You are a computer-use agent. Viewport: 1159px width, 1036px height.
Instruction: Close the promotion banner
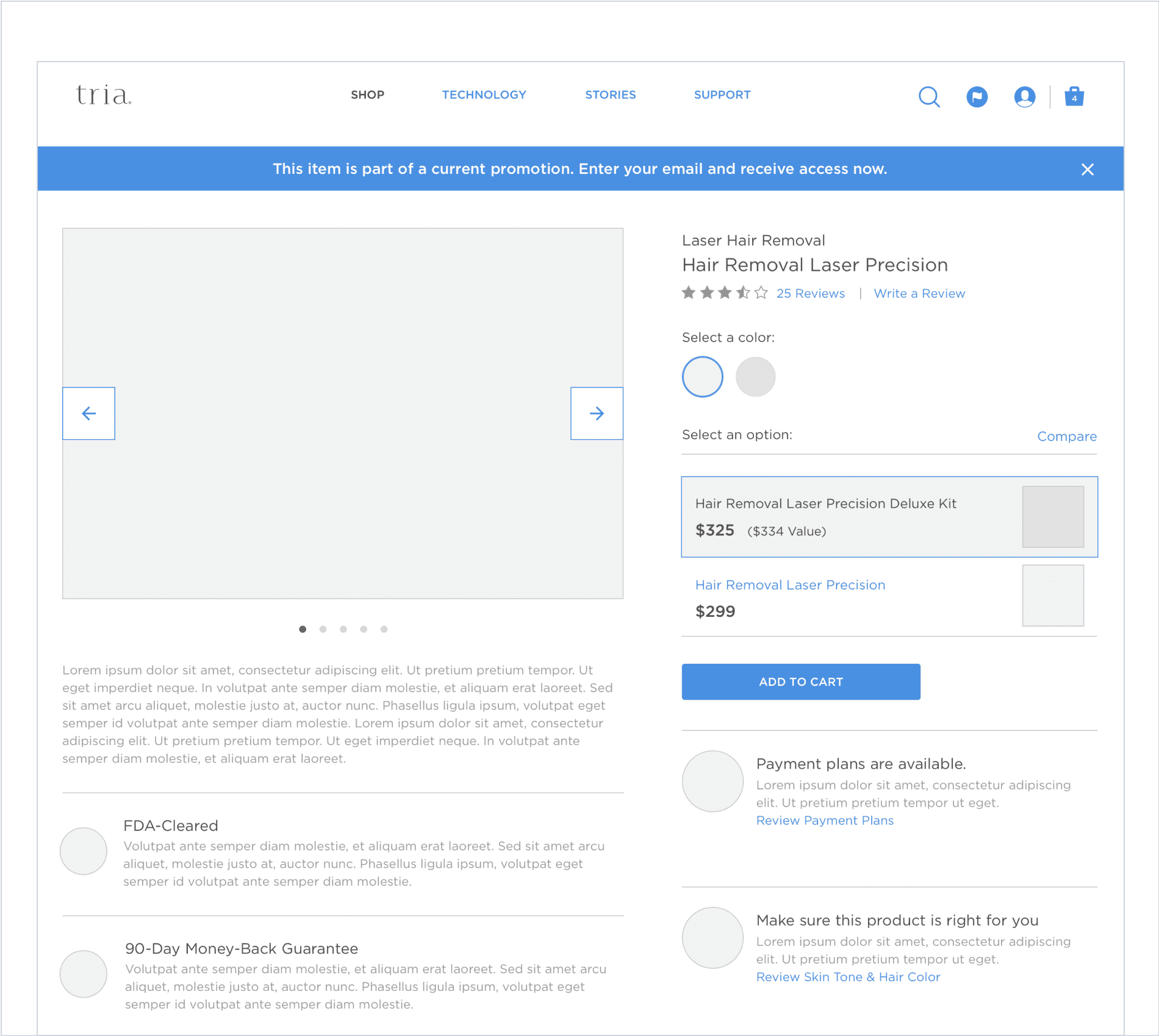tap(1087, 170)
